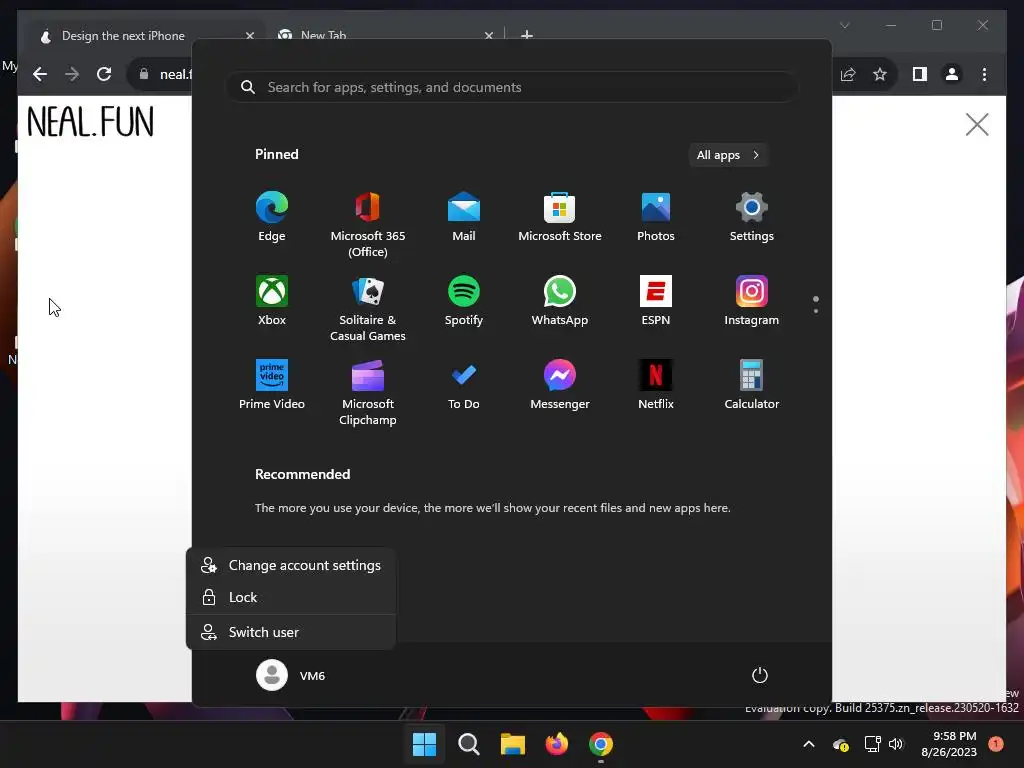
Task: Launch Prime Video
Action: tap(272, 385)
